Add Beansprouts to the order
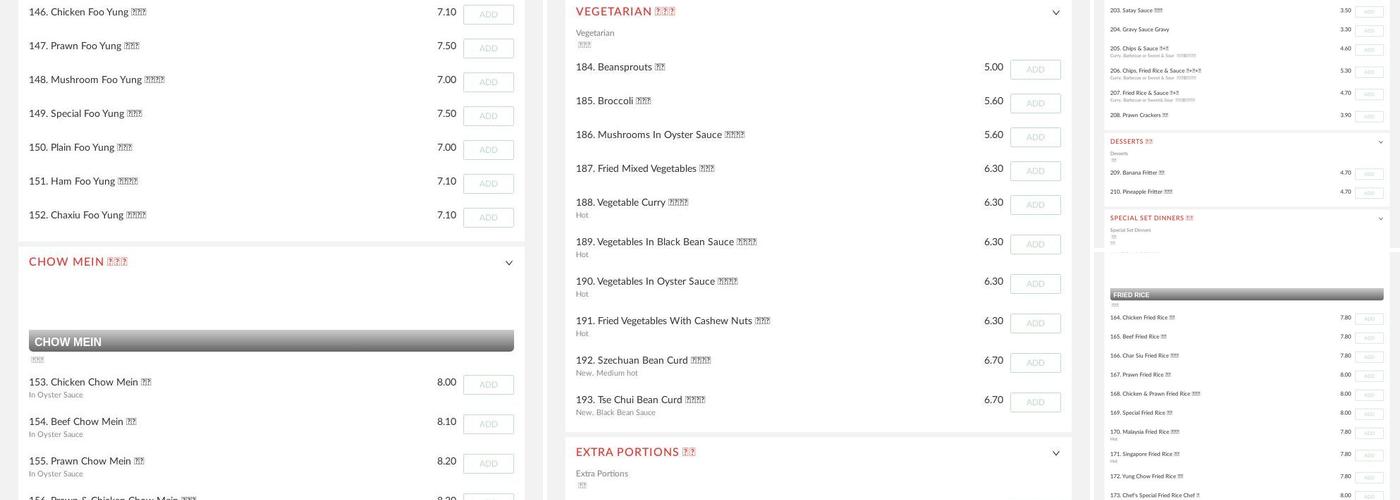This screenshot has height=500, width=1400. click(1035, 70)
